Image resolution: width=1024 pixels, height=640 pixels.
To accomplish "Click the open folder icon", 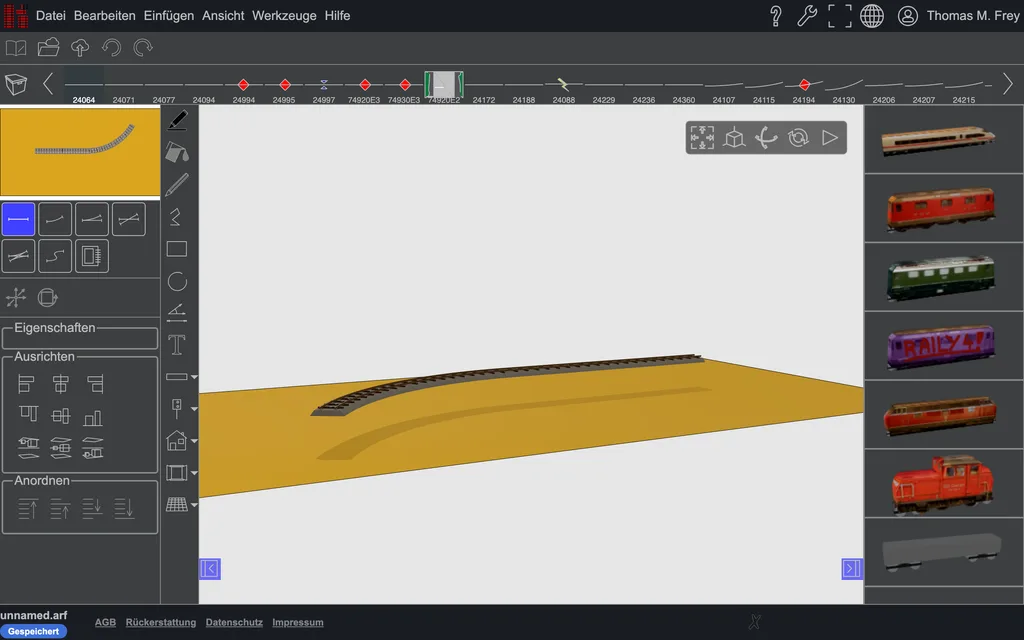I will (48, 48).
